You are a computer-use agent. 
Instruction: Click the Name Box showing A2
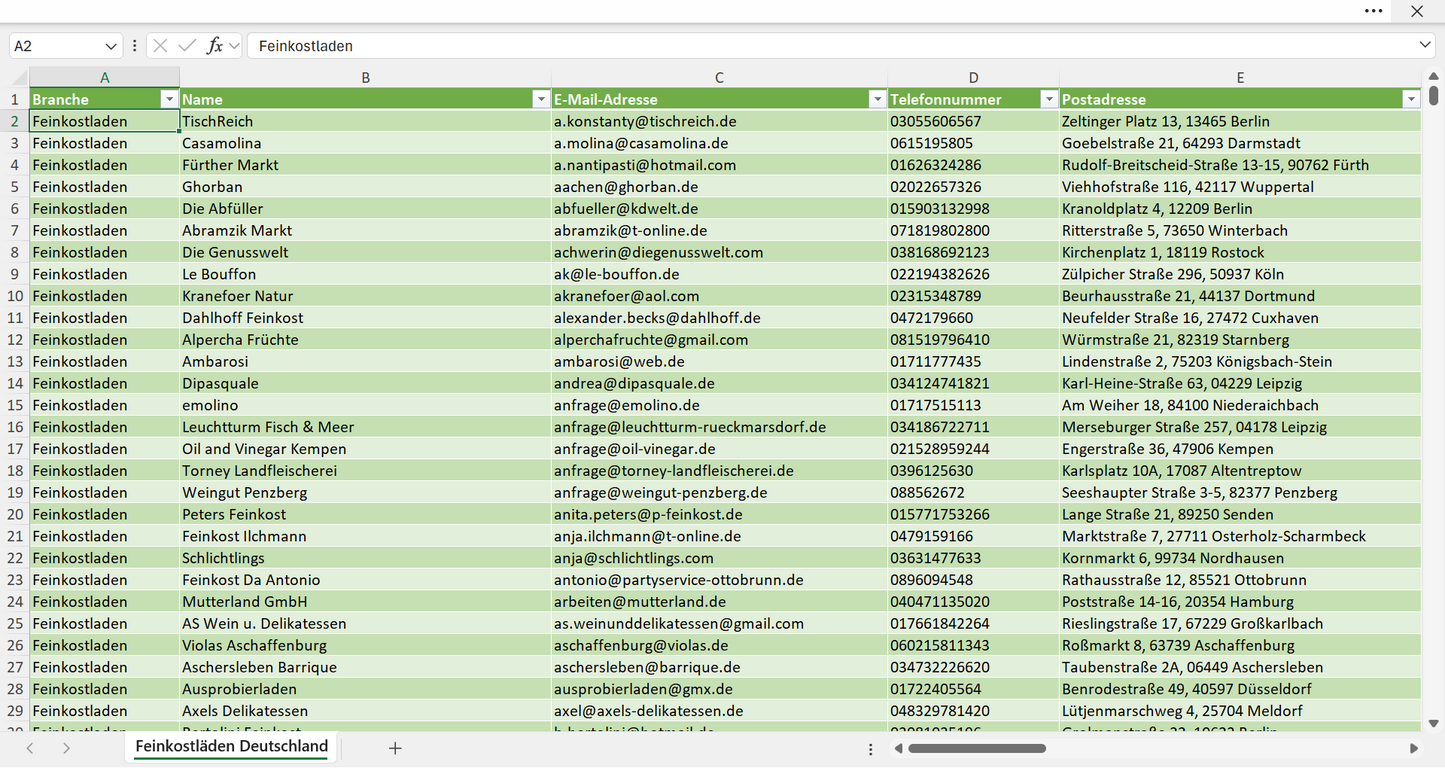tap(56, 46)
